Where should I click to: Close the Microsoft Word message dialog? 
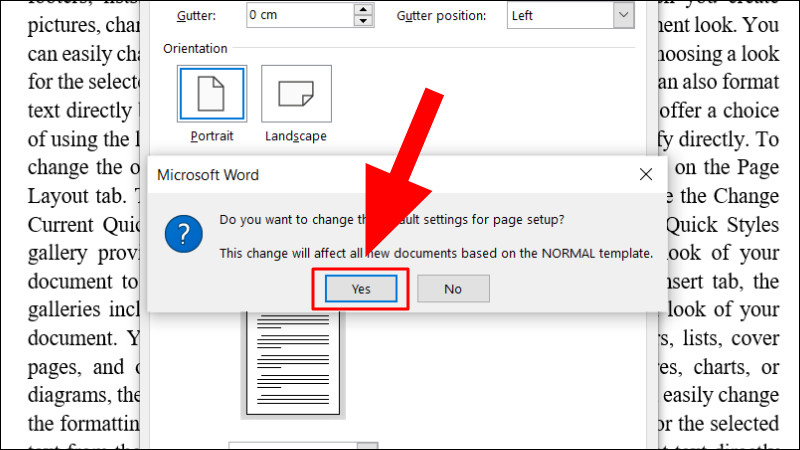point(646,174)
